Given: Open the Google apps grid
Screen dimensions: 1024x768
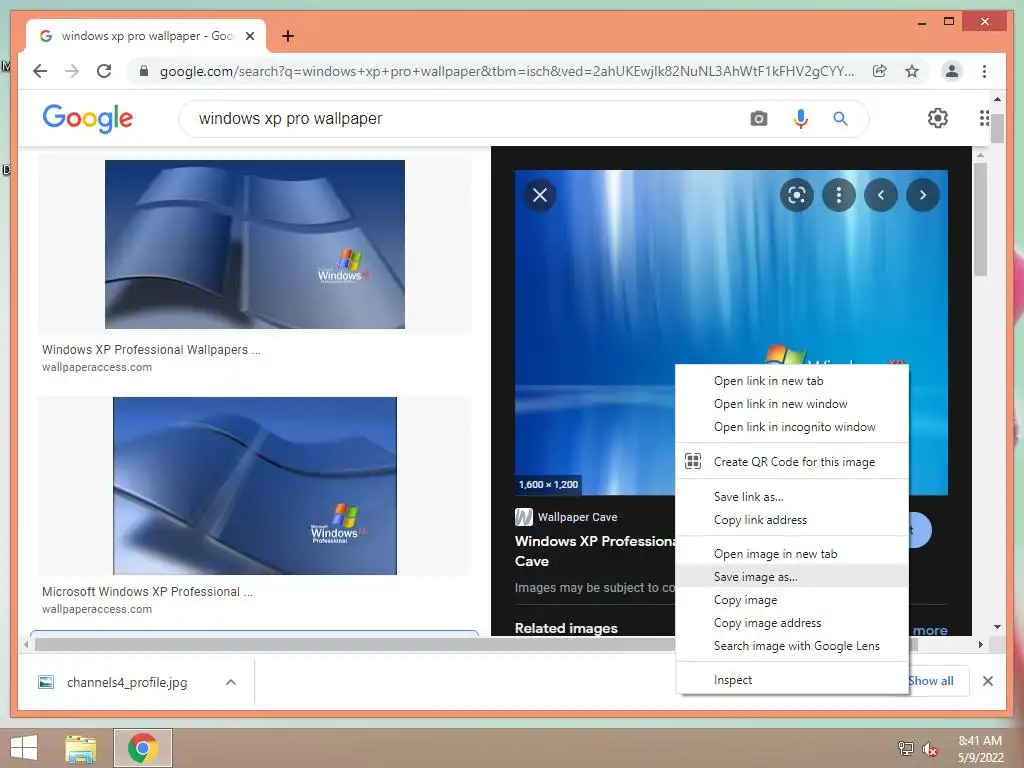Looking at the screenshot, I should (984, 118).
